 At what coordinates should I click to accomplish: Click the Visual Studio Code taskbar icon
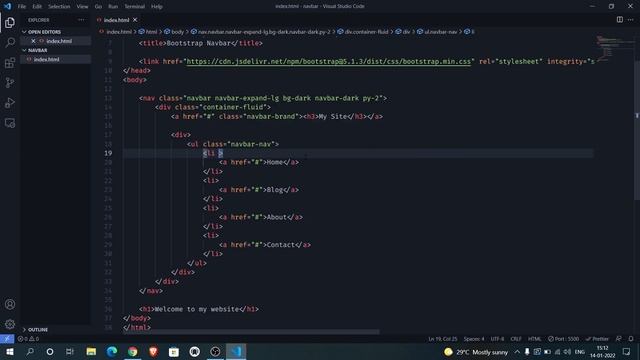coord(236,351)
